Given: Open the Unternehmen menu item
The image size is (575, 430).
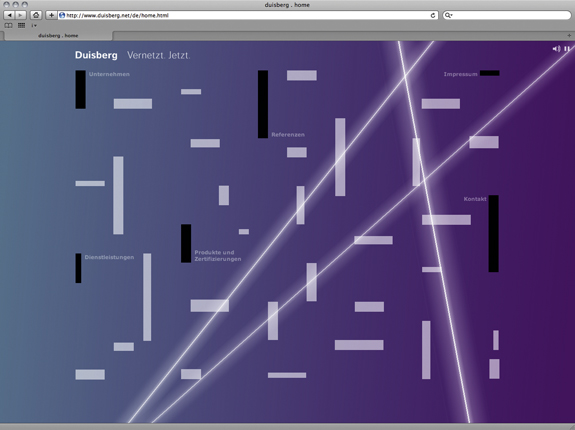Looking at the screenshot, I should click(x=109, y=74).
